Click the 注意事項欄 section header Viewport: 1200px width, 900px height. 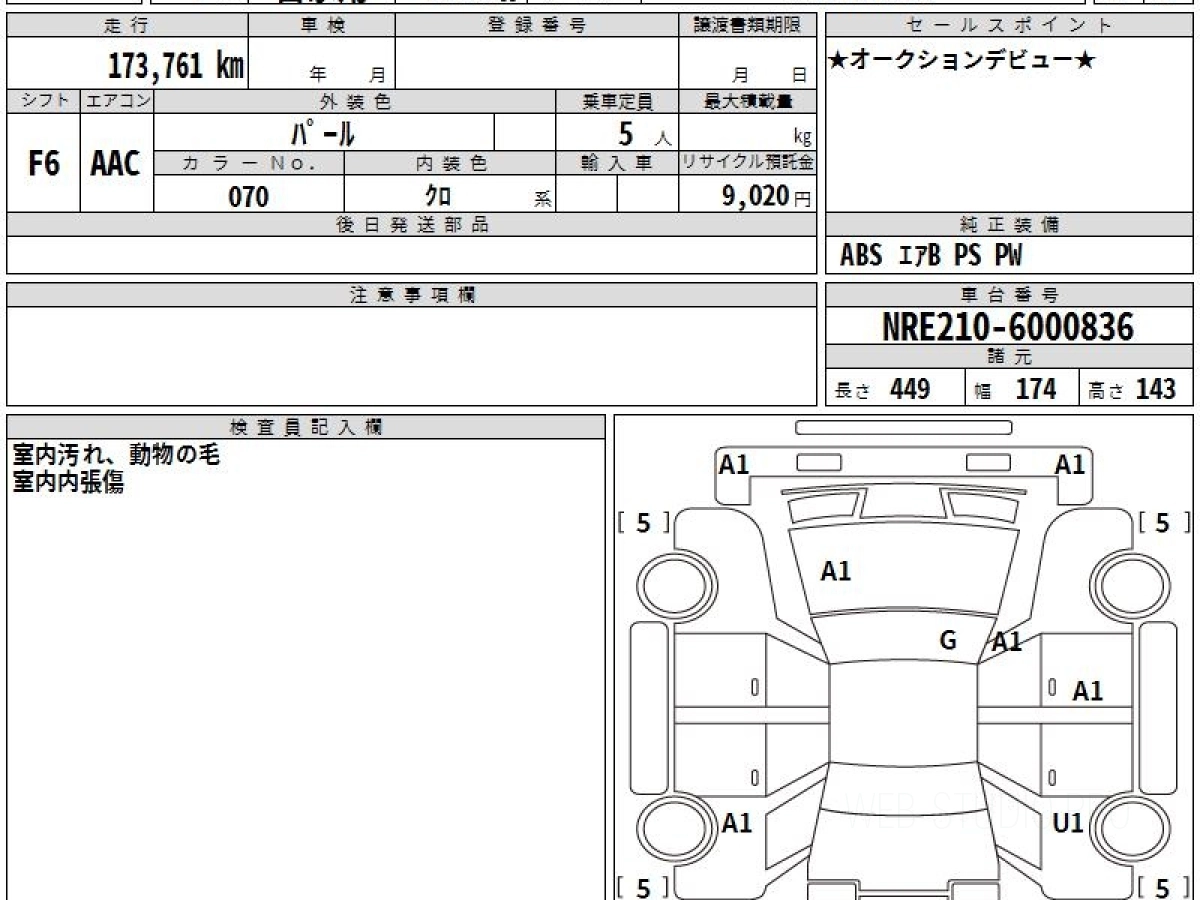[411, 295]
